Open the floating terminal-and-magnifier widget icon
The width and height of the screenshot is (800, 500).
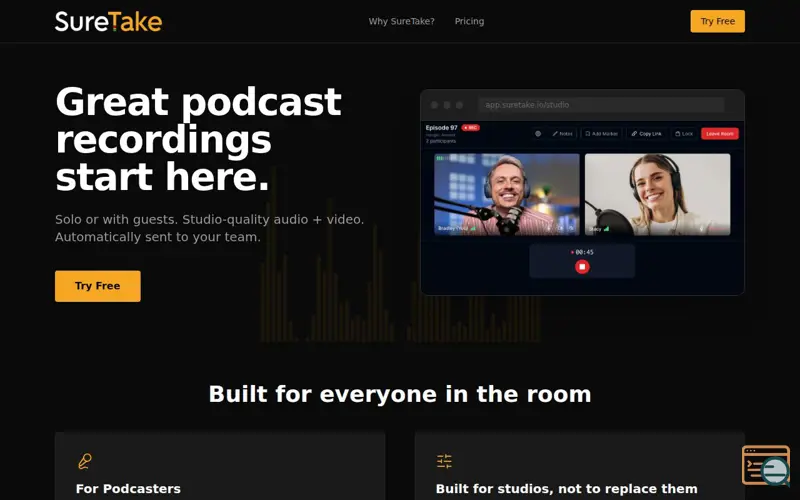pos(766,466)
